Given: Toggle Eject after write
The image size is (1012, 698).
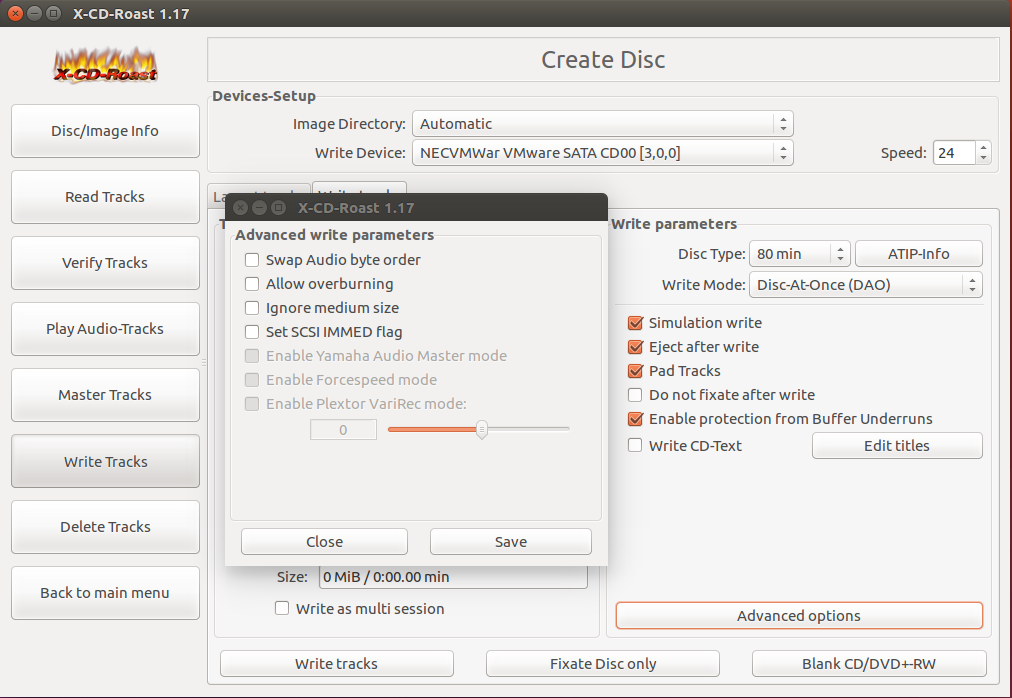Looking at the screenshot, I should (x=635, y=347).
